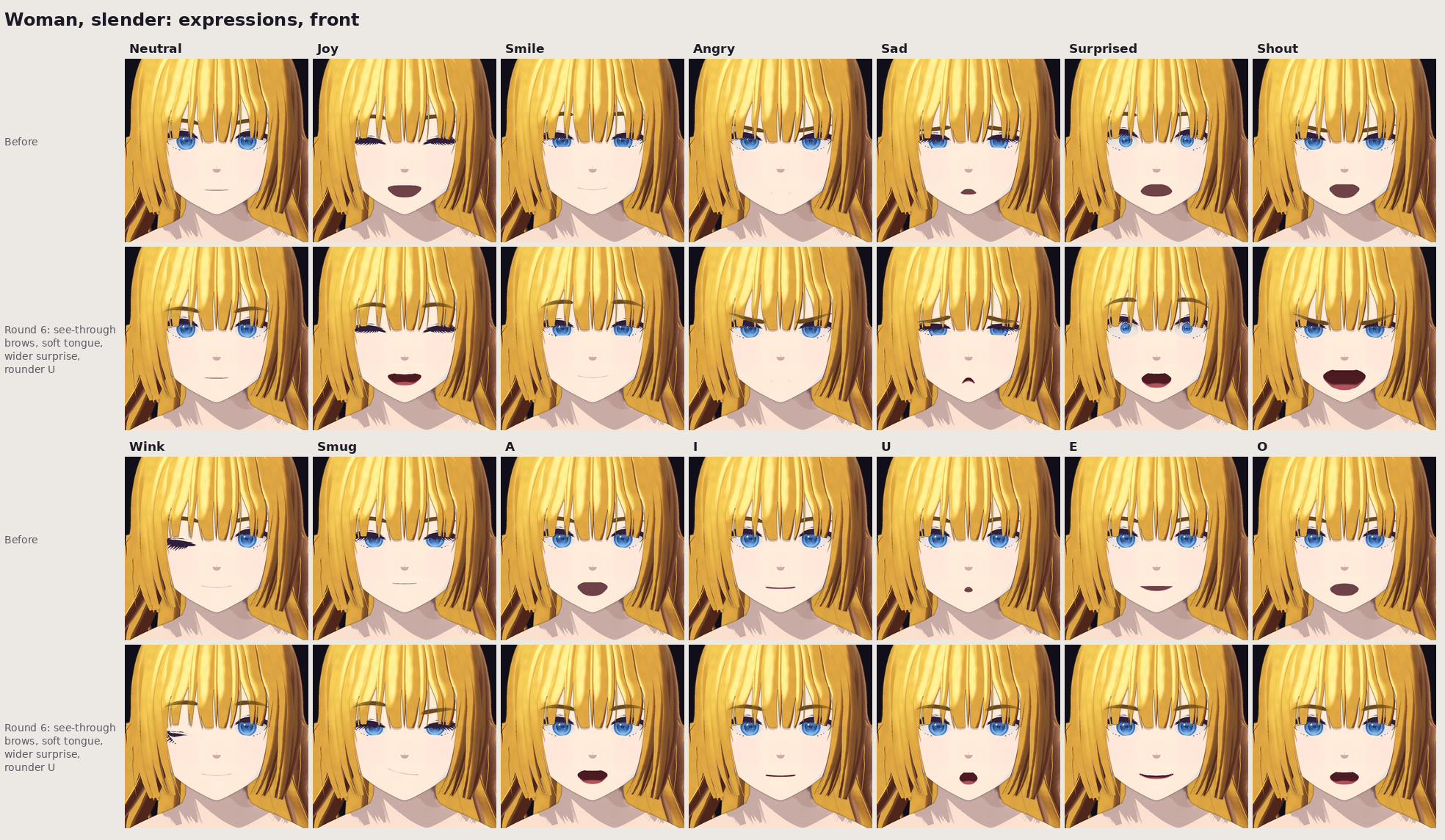Screen dimensions: 1445x840
Task: Pick the Before Wink face thumbnail
Action: [217, 548]
